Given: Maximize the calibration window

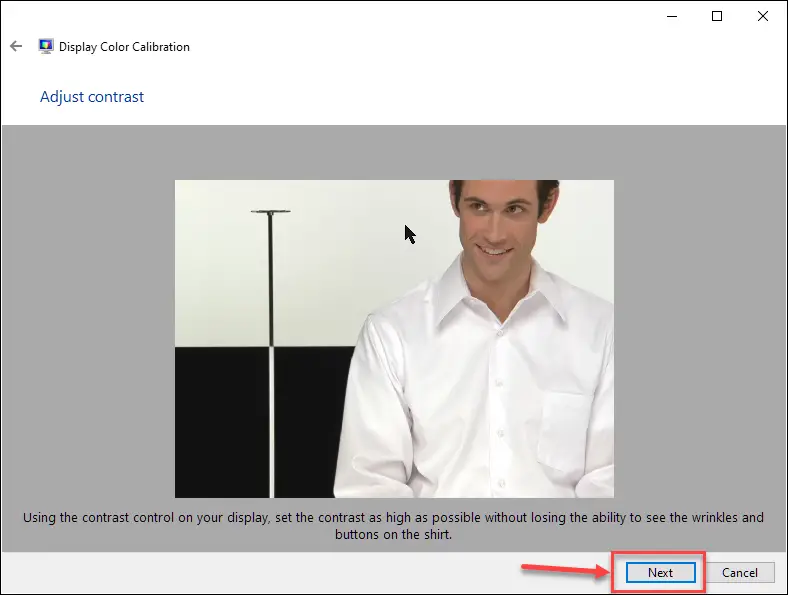Looking at the screenshot, I should (x=717, y=16).
